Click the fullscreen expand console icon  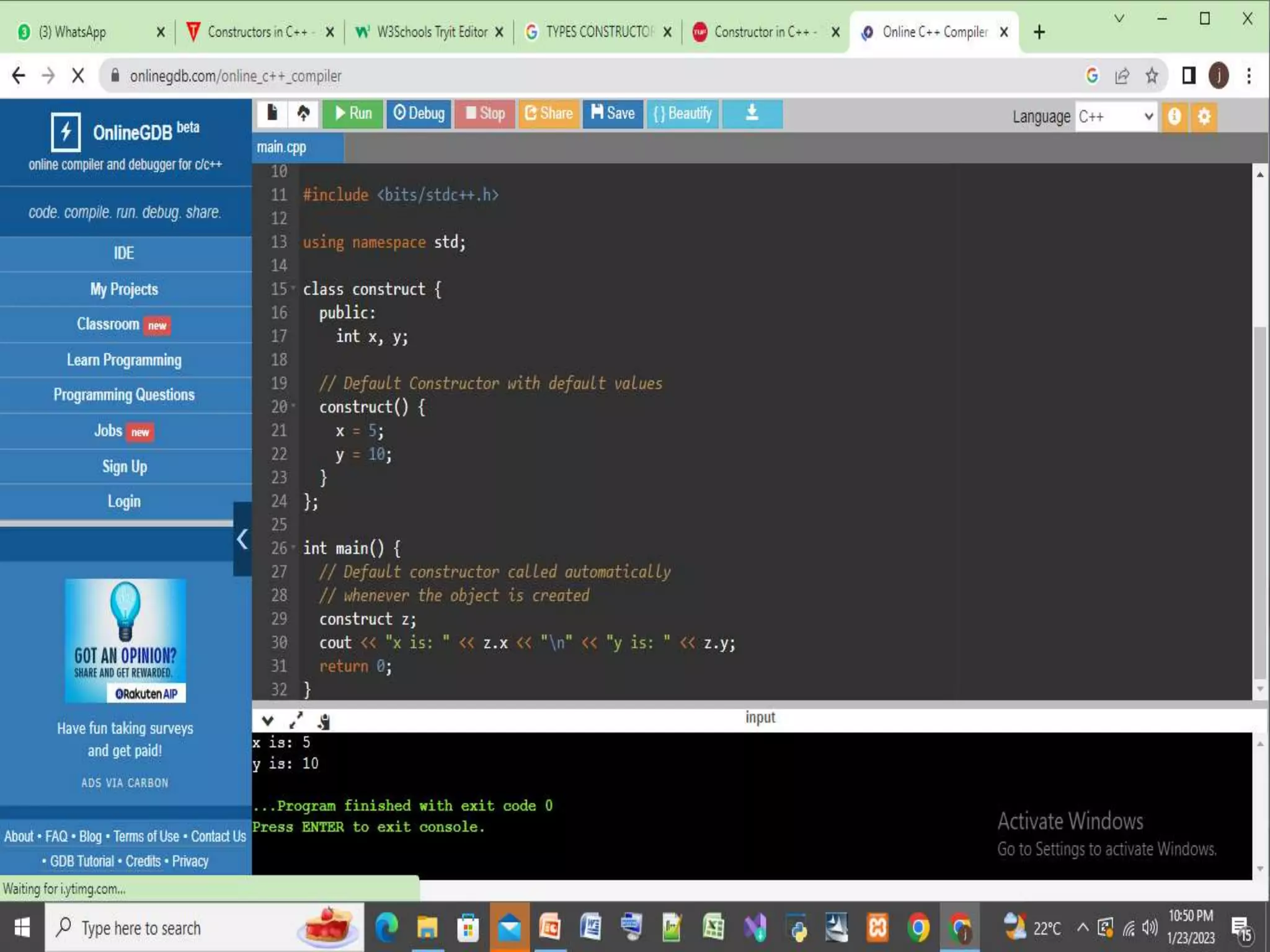[296, 720]
